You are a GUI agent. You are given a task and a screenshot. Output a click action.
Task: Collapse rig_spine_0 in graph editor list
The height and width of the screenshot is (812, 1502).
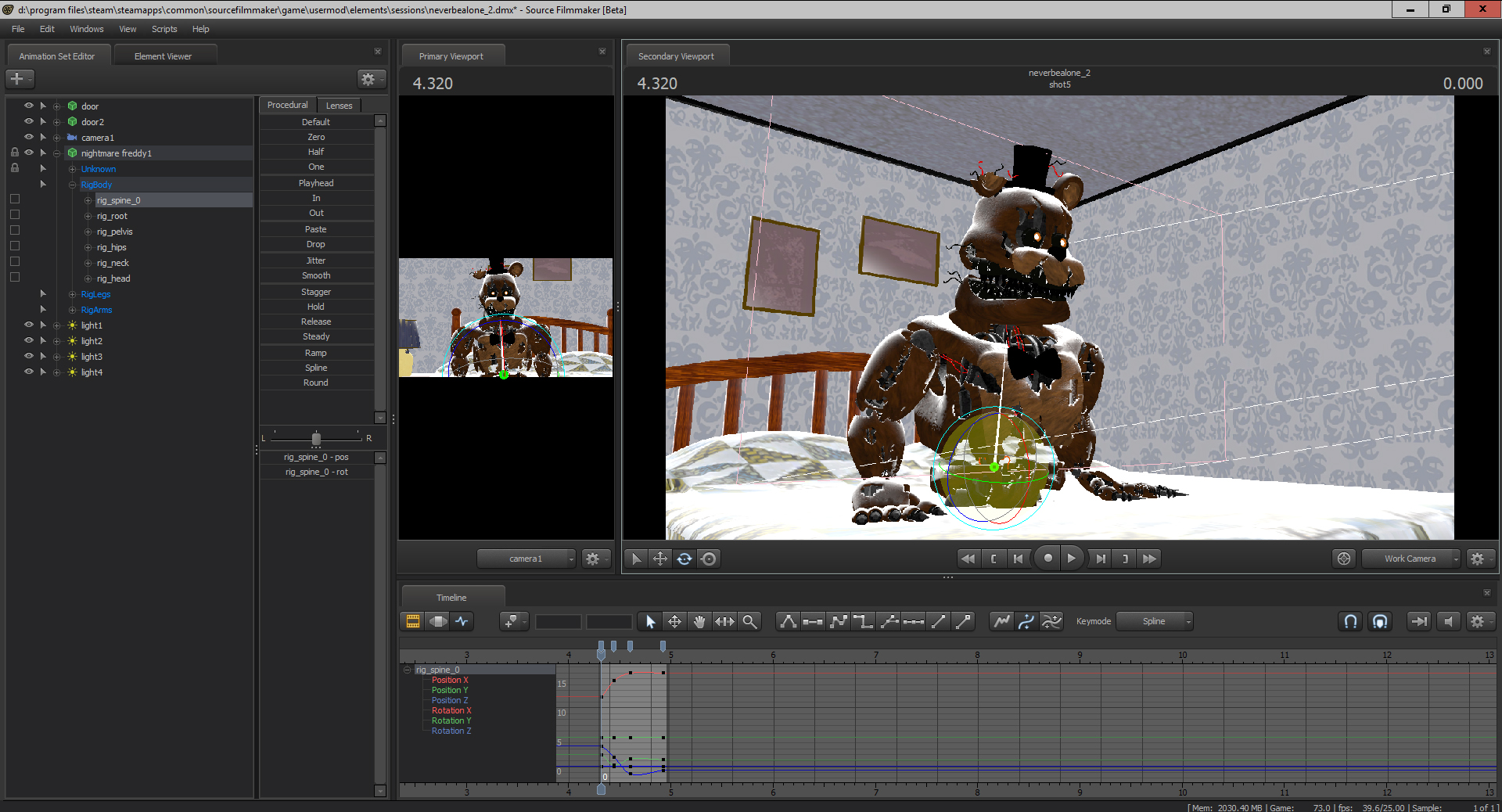[x=408, y=670]
